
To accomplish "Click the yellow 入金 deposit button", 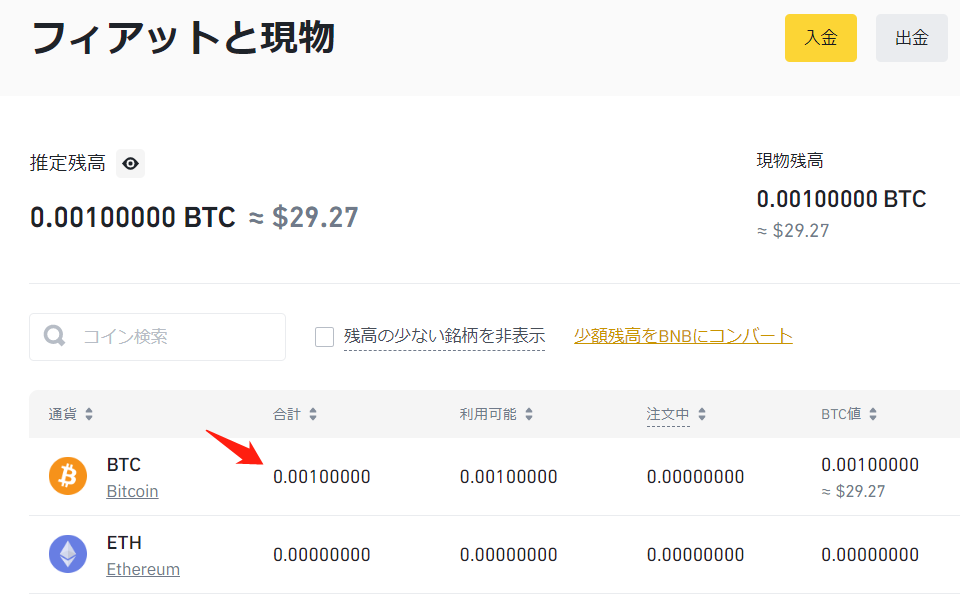I will tap(820, 38).
